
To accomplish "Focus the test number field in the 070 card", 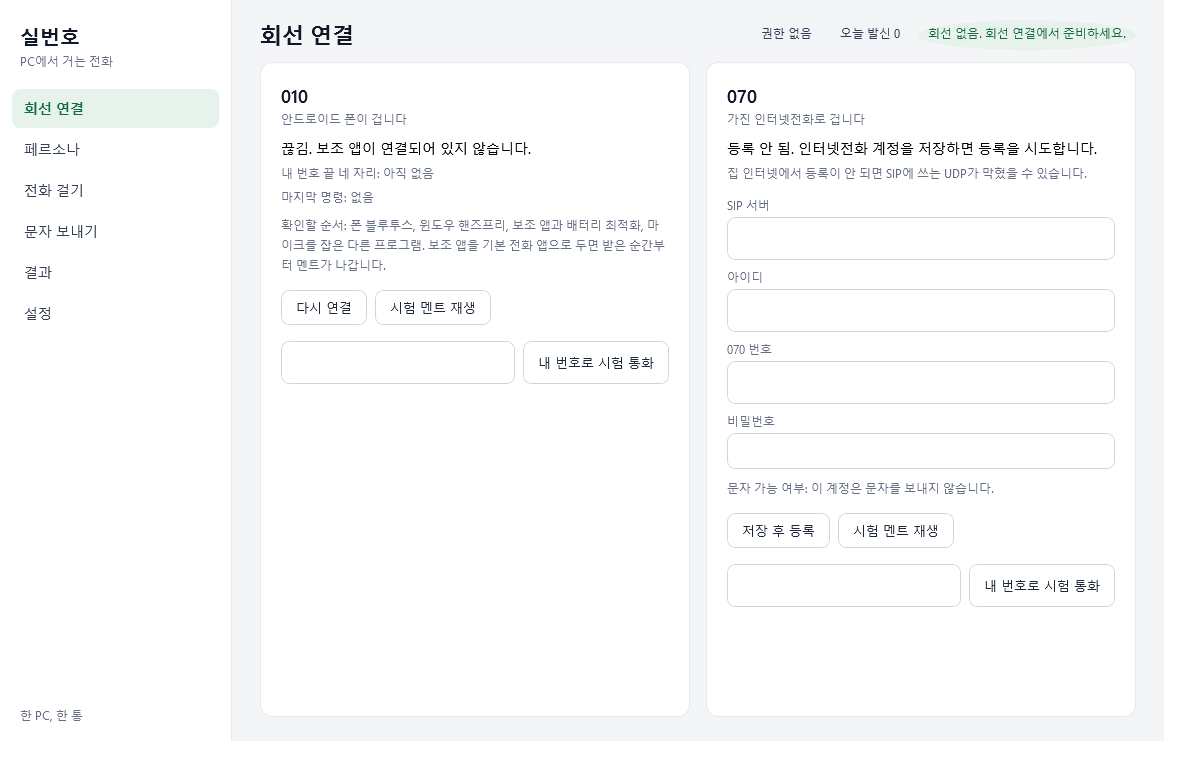I will (x=844, y=586).
